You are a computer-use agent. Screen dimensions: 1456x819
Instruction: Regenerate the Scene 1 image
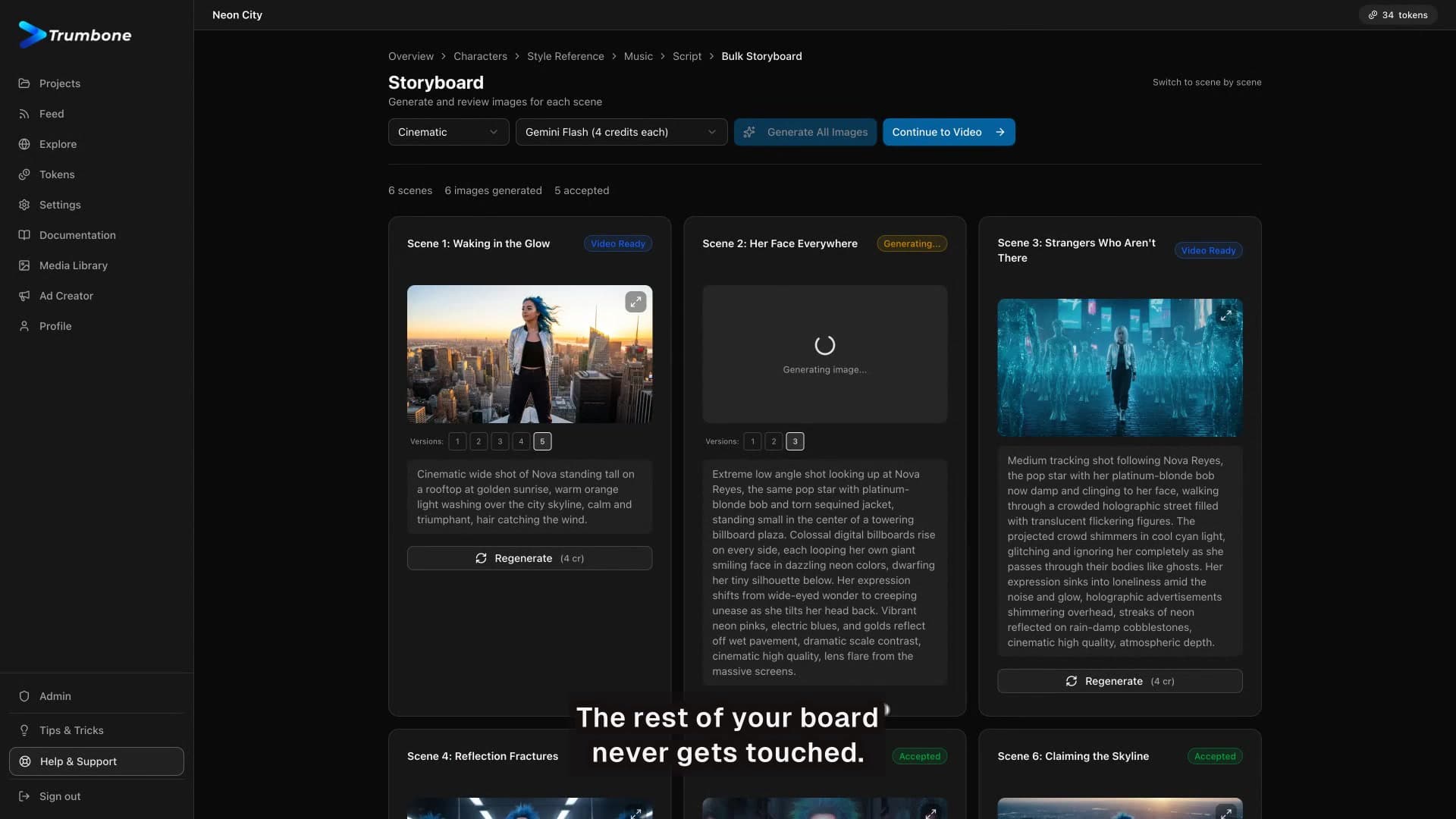coord(529,558)
